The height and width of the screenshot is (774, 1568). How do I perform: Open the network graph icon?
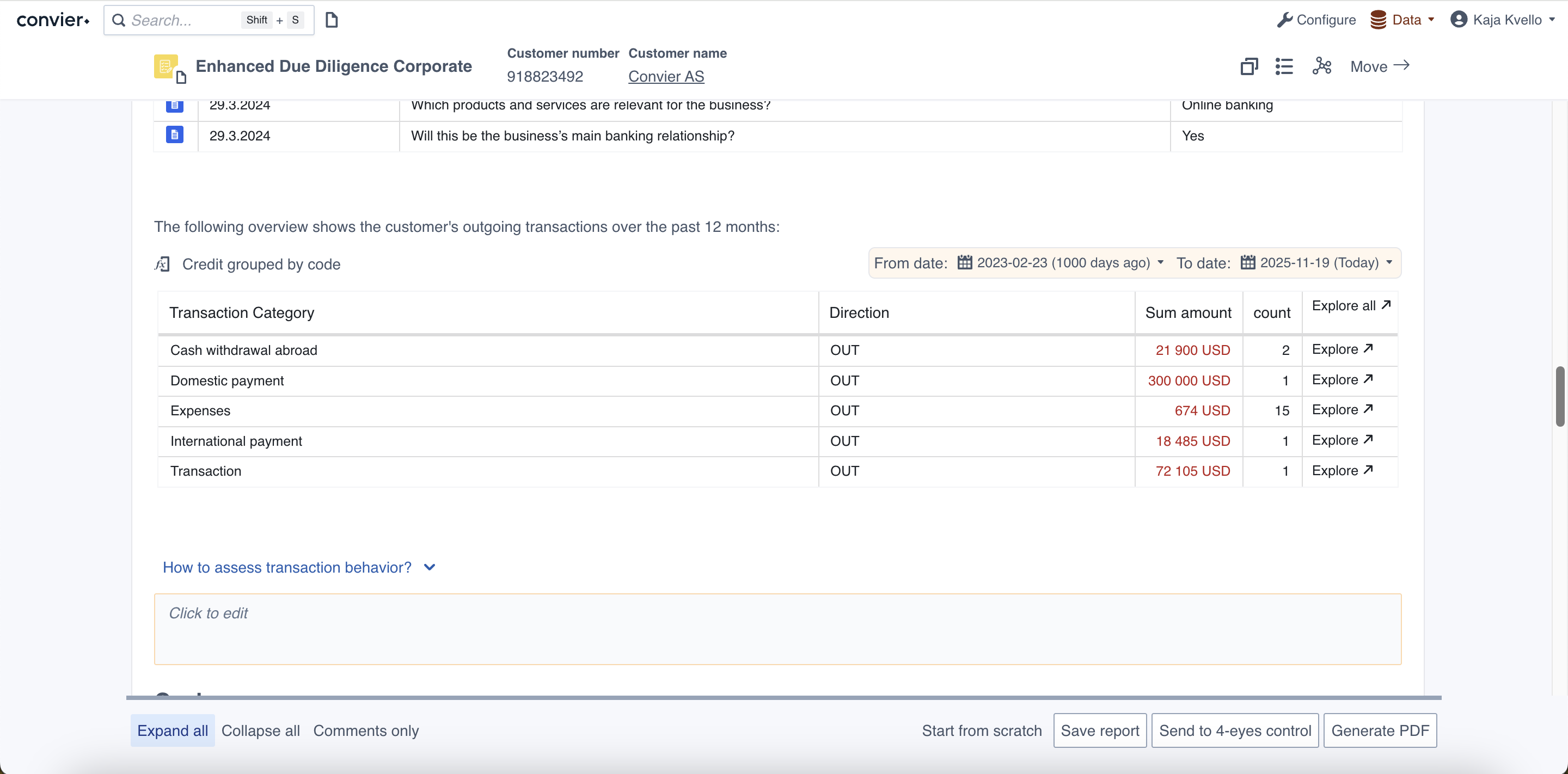(x=1321, y=66)
